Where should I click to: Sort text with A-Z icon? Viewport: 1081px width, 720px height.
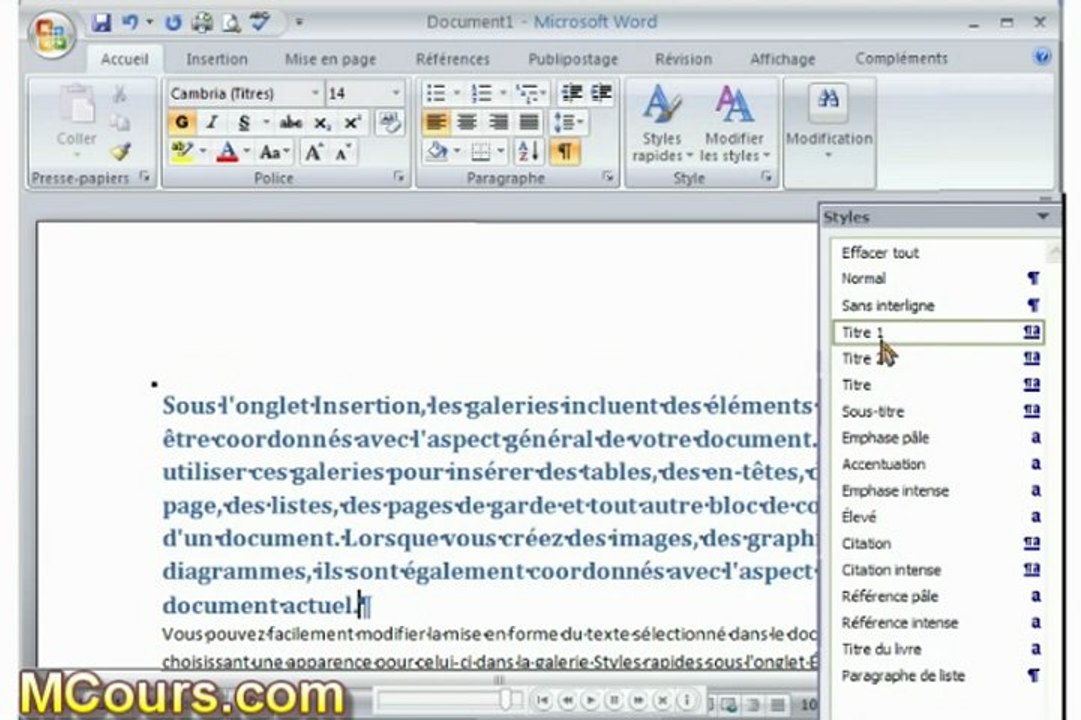coord(528,152)
